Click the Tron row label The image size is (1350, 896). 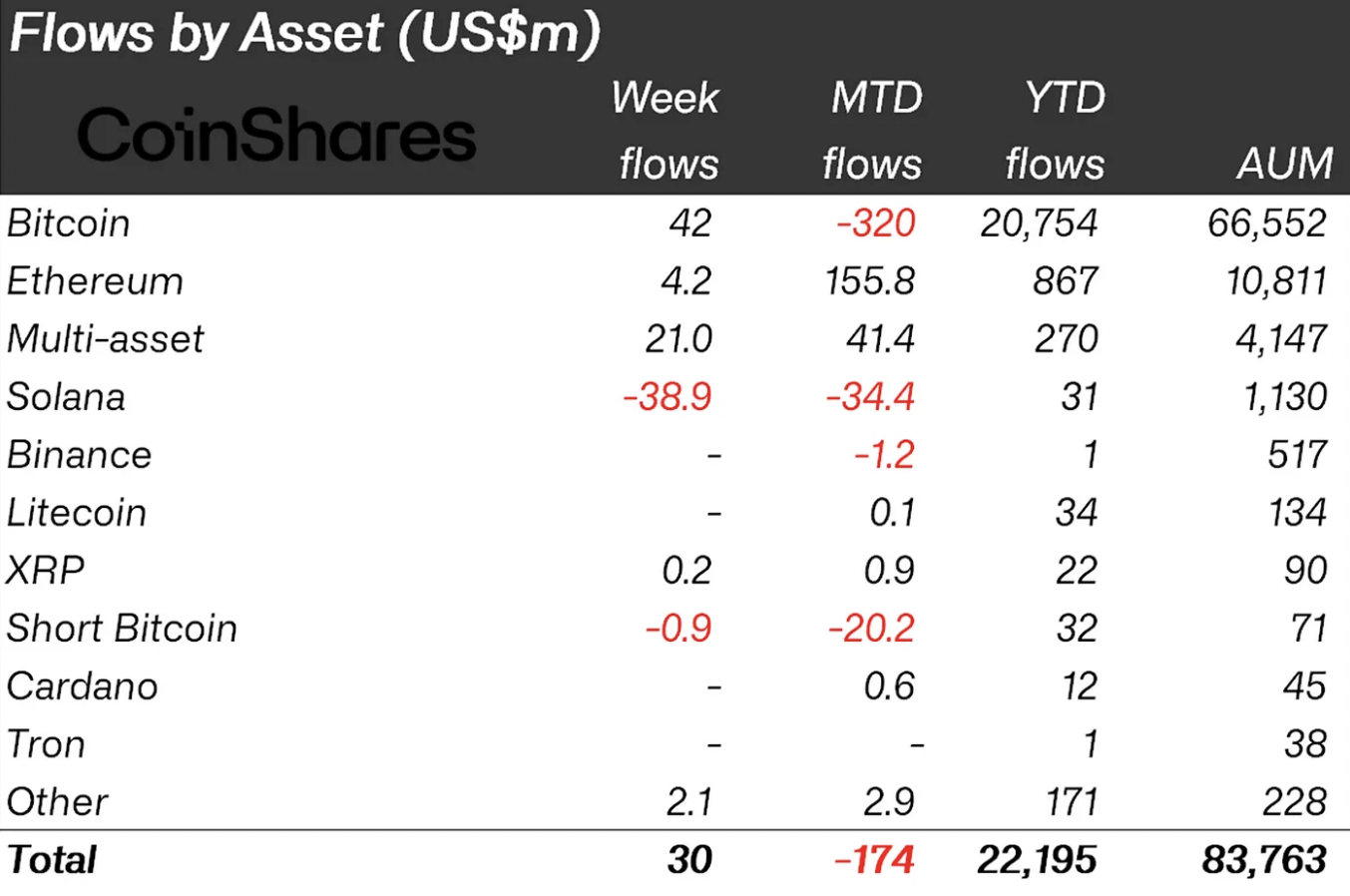pyautogui.click(x=46, y=744)
